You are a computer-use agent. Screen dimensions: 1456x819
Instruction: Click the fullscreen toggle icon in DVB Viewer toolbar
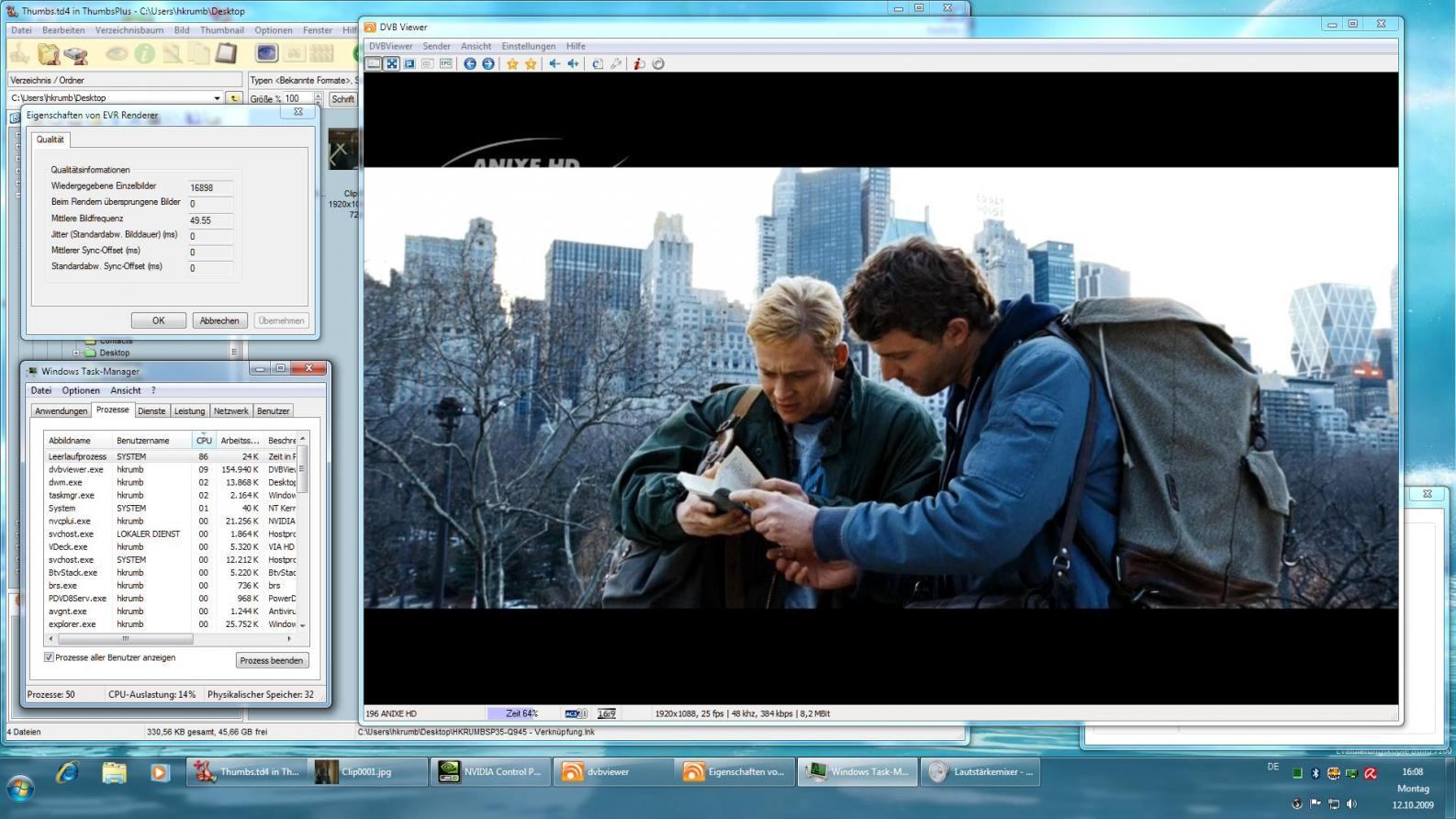click(x=392, y=63)
